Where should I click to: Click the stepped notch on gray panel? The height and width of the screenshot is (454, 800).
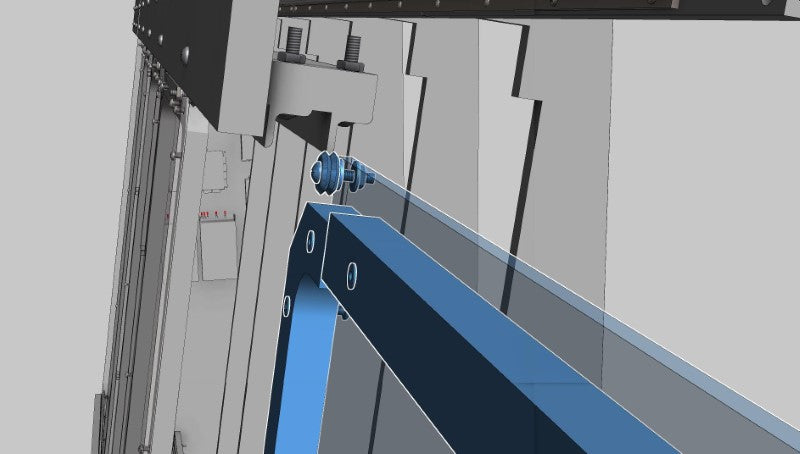520,93
